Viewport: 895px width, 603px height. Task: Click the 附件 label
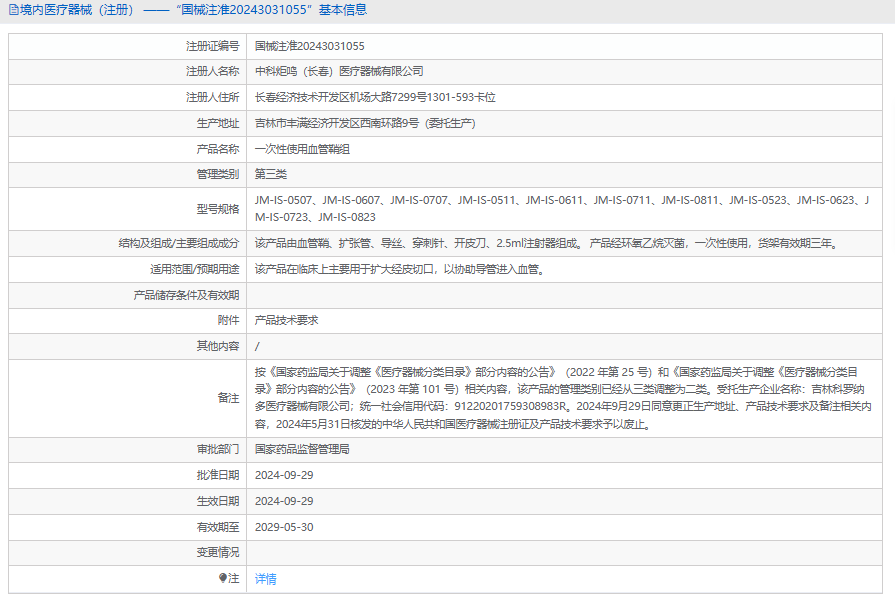click(228, 320)
